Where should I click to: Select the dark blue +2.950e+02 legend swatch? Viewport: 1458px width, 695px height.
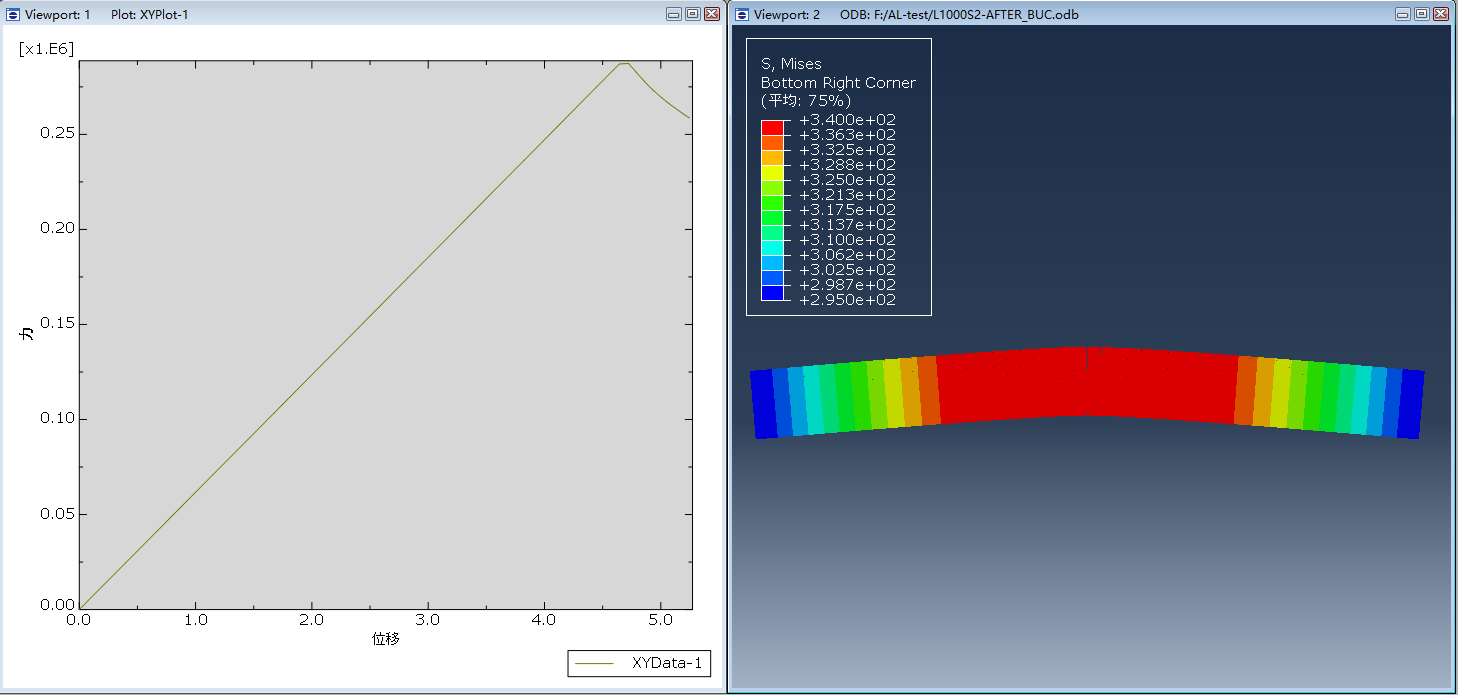(x=772, y=293)
